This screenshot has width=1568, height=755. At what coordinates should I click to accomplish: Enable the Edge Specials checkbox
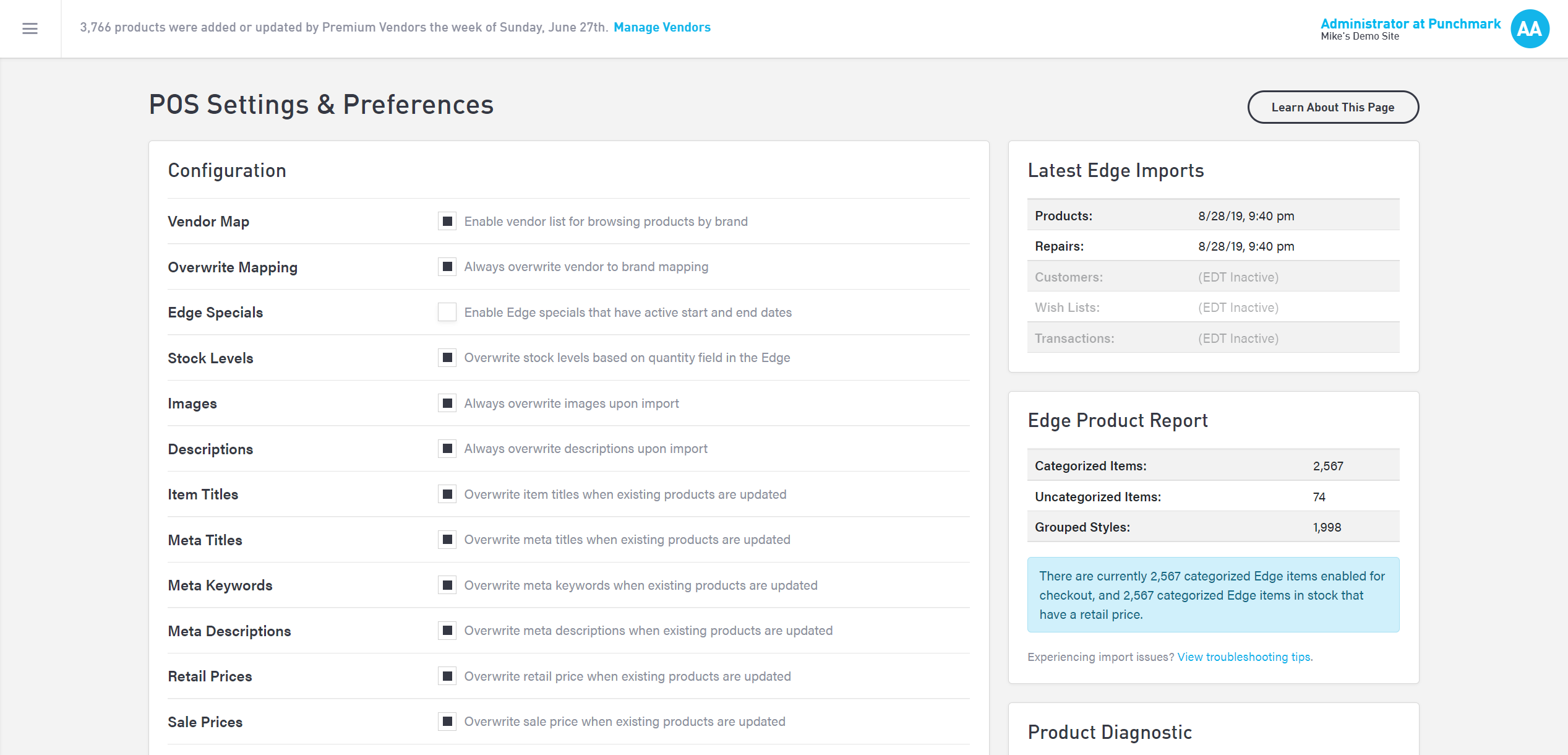coord(447,312)
